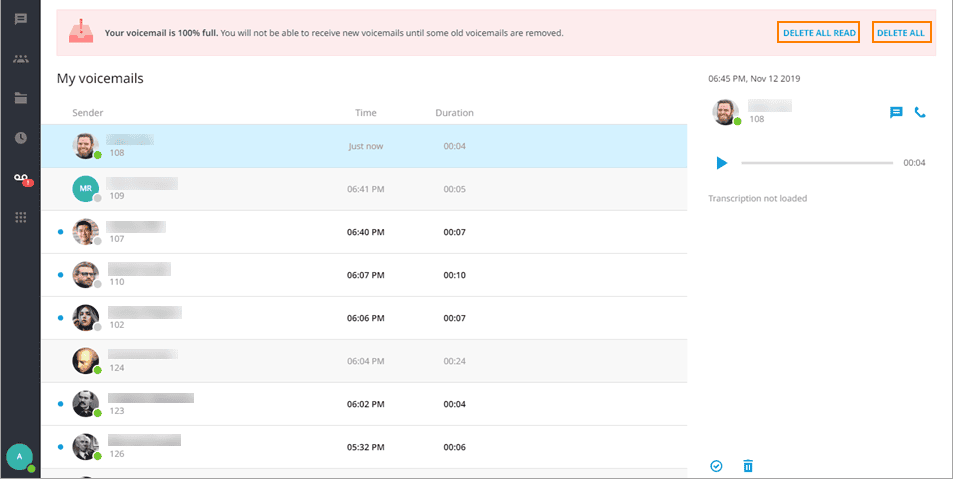
Task: Open user profile avatar at bottom left
Action: pyautogui.click(x=20, y=456)
